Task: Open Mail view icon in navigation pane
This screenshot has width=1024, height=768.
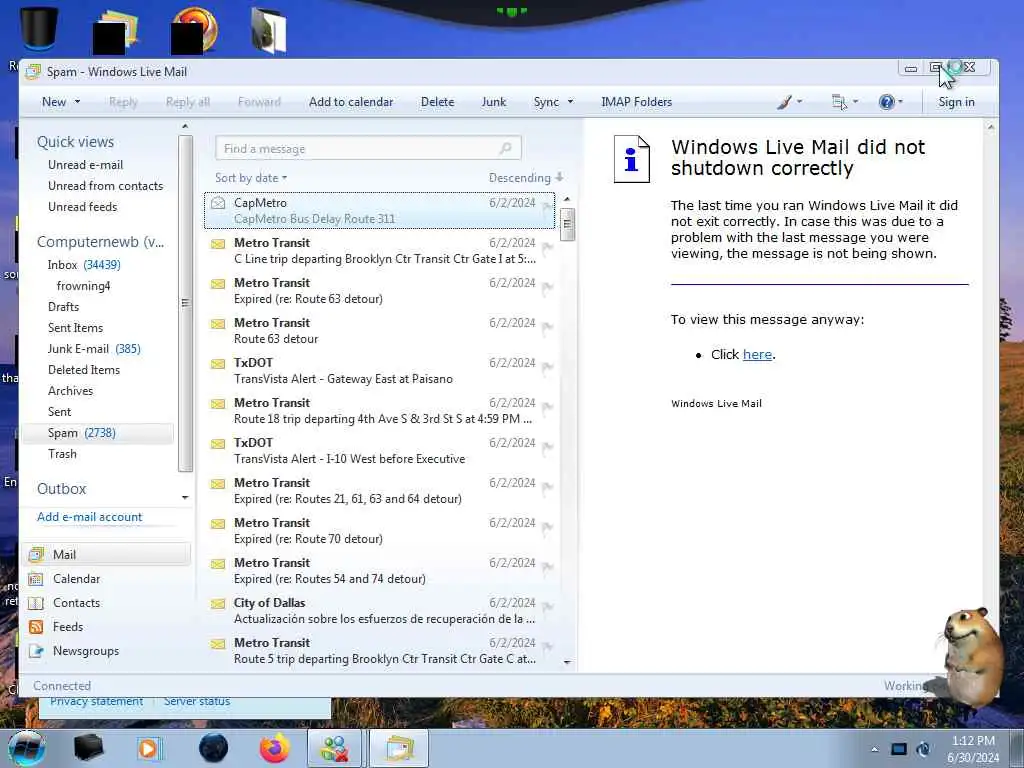Action: pos(37,554)
